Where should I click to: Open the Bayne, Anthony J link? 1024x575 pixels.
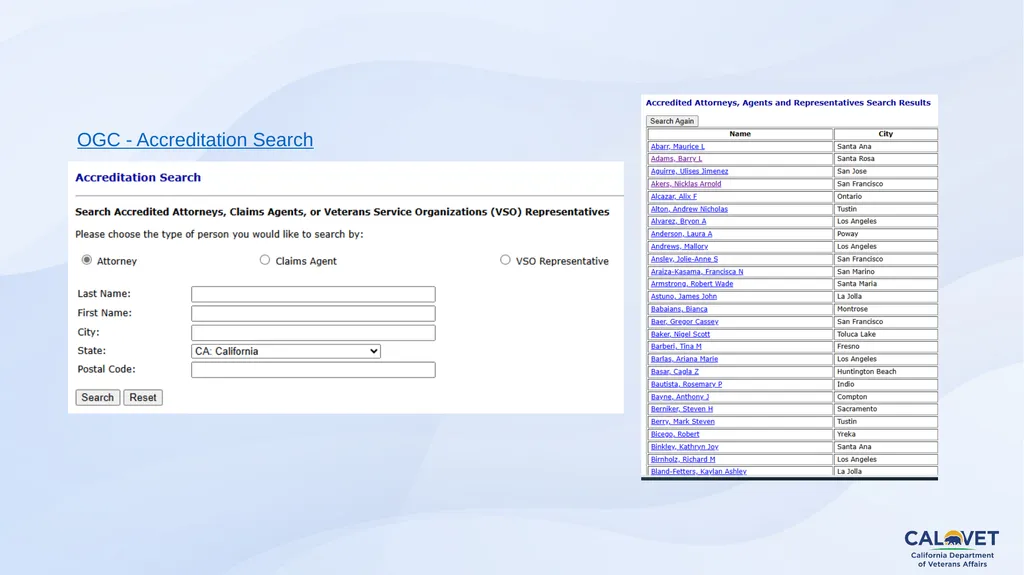click(x=679, y=397)
